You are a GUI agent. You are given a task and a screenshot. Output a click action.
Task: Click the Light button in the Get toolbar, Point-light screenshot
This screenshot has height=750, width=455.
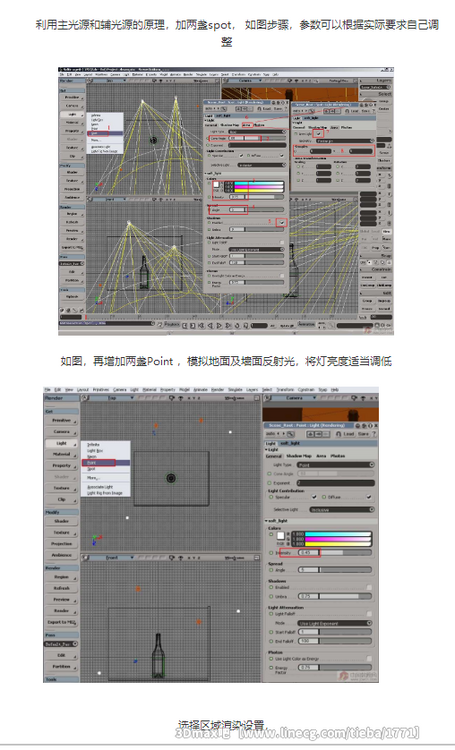point(62,443)
